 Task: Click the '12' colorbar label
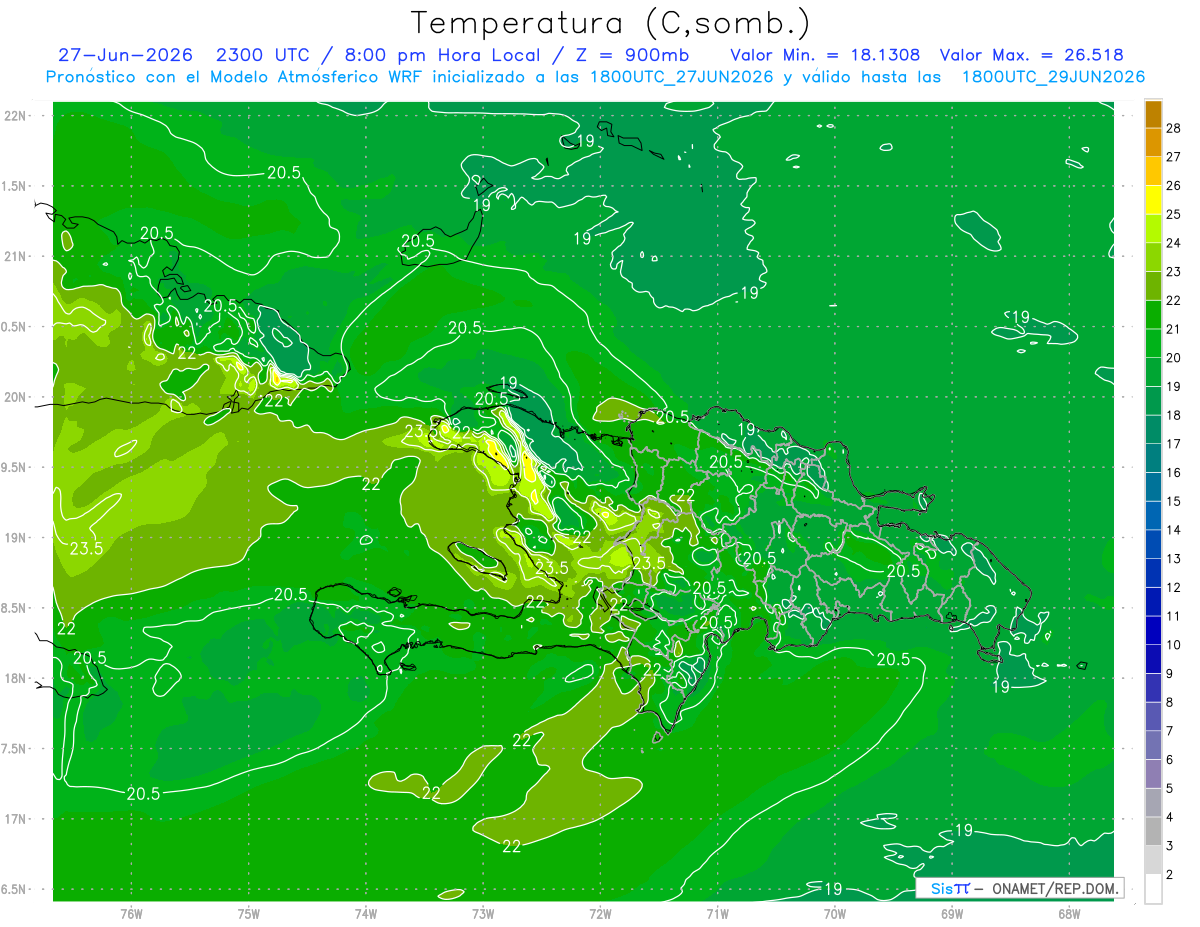1174,587
